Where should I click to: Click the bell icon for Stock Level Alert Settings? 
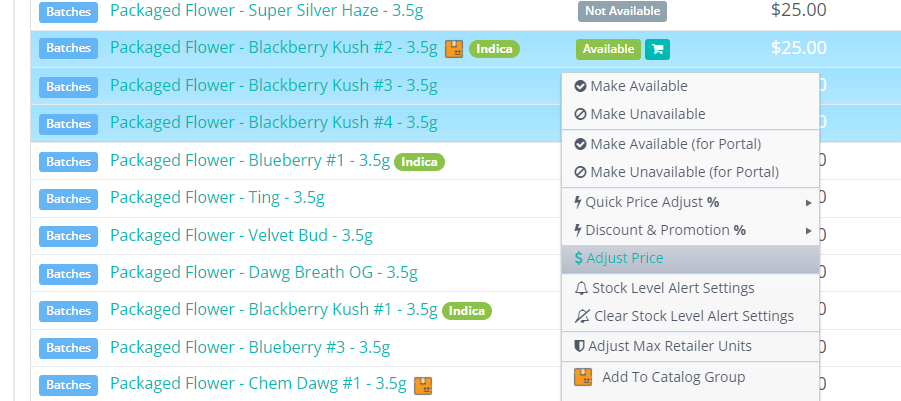582,288
